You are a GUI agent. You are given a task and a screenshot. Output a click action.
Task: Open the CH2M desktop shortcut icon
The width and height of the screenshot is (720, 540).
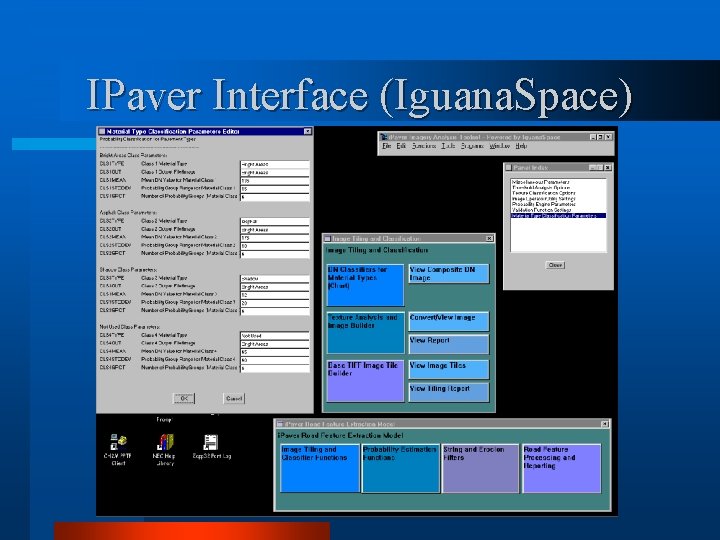118,442
